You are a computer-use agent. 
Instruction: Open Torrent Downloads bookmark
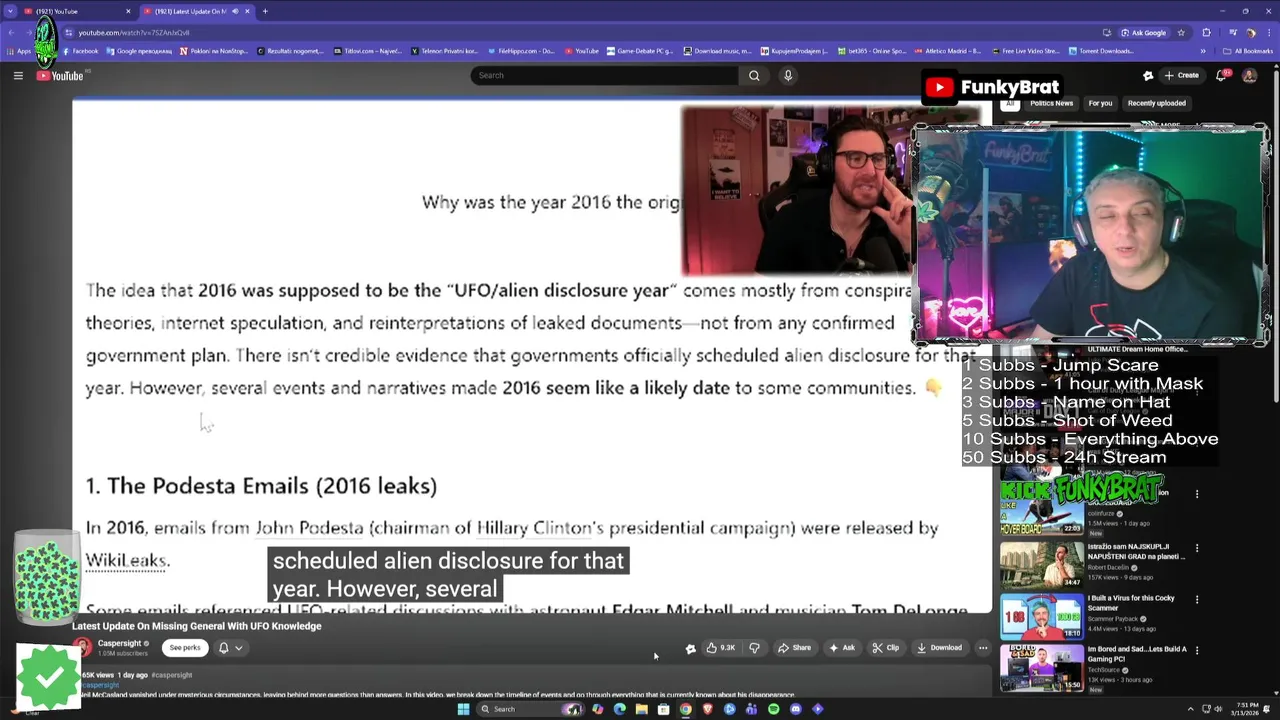pyautogui.click(x=1100, y=51)
